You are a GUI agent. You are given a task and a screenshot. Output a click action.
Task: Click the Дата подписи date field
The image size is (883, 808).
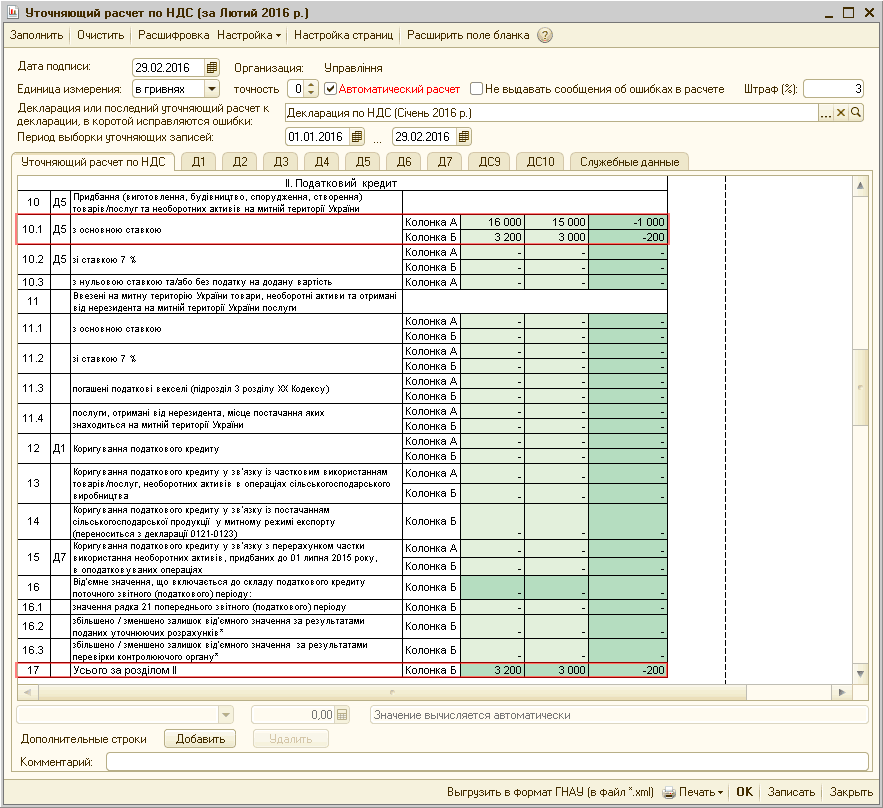(169, 68)
